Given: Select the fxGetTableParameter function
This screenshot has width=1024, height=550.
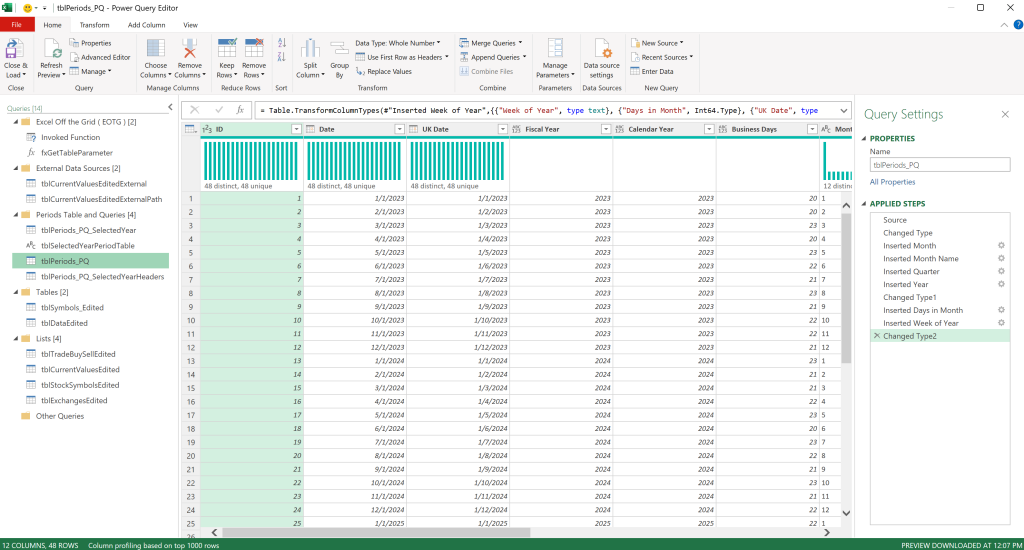Looking at the screenshot, I should point(91,153).
